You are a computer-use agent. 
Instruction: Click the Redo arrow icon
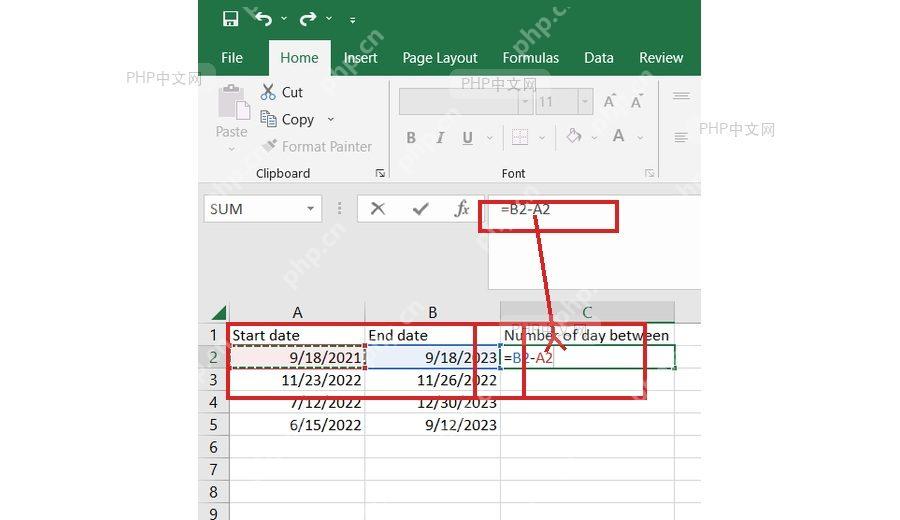(308, 19)
